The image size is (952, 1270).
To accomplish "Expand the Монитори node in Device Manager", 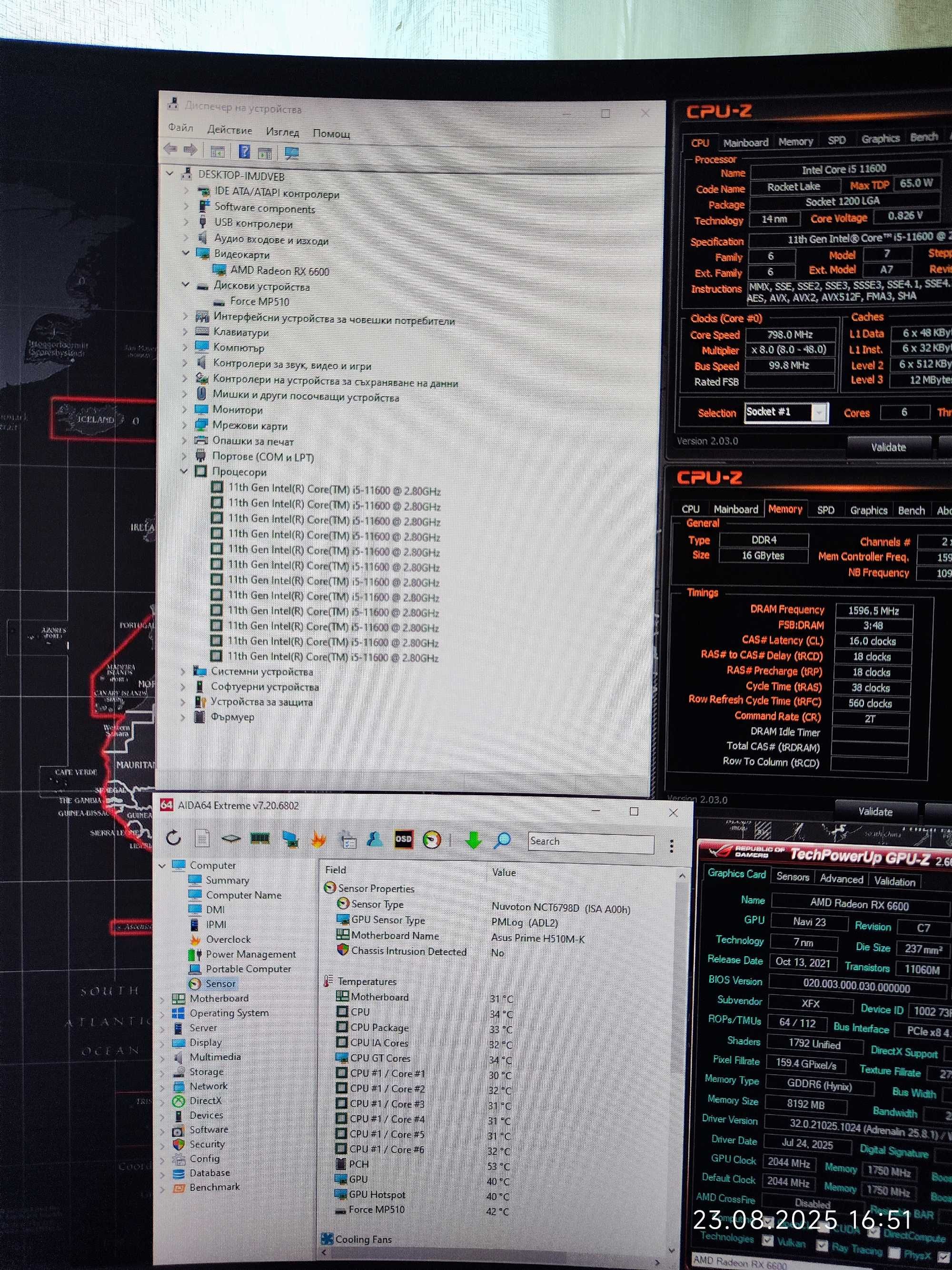I will (x=184, y=410).
